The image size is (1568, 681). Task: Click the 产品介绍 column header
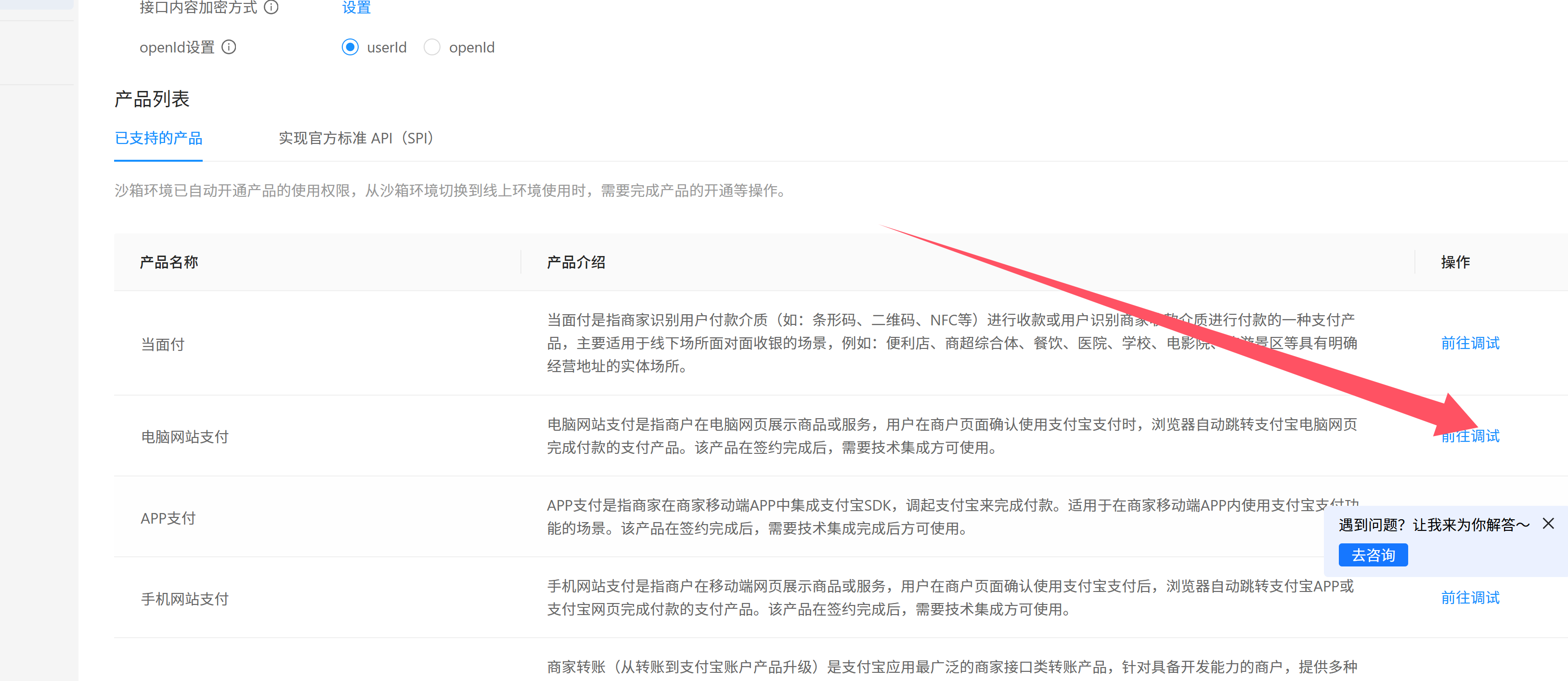576,262
